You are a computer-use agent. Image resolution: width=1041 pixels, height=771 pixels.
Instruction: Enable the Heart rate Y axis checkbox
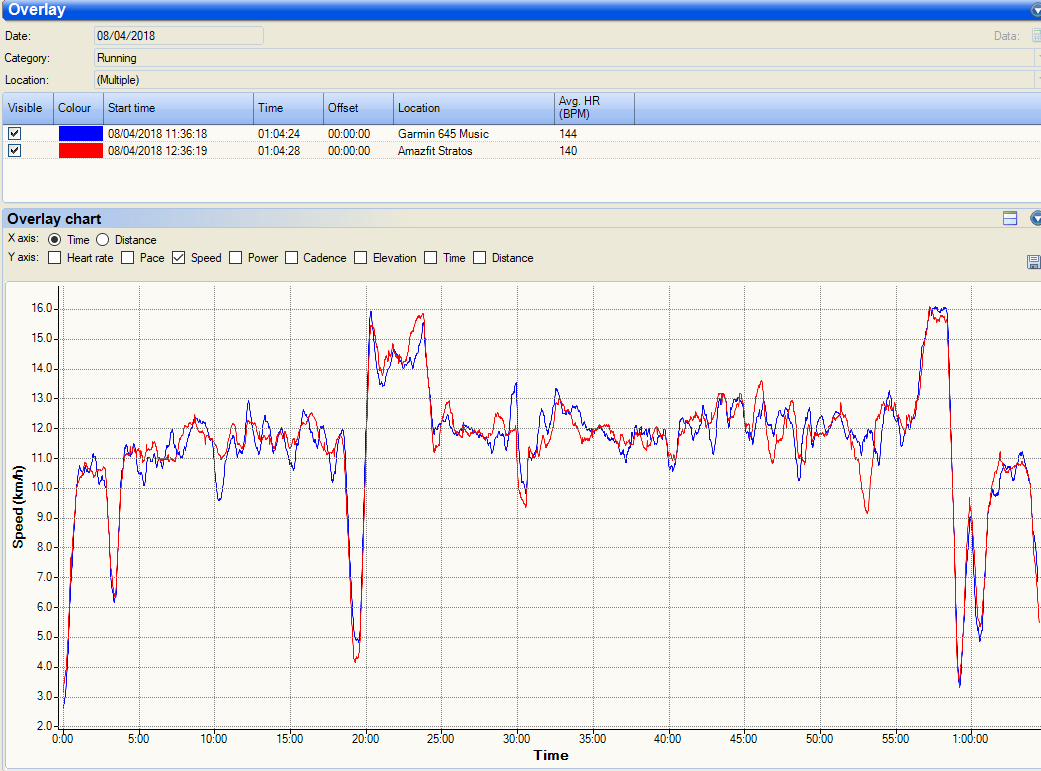(54, 258)
